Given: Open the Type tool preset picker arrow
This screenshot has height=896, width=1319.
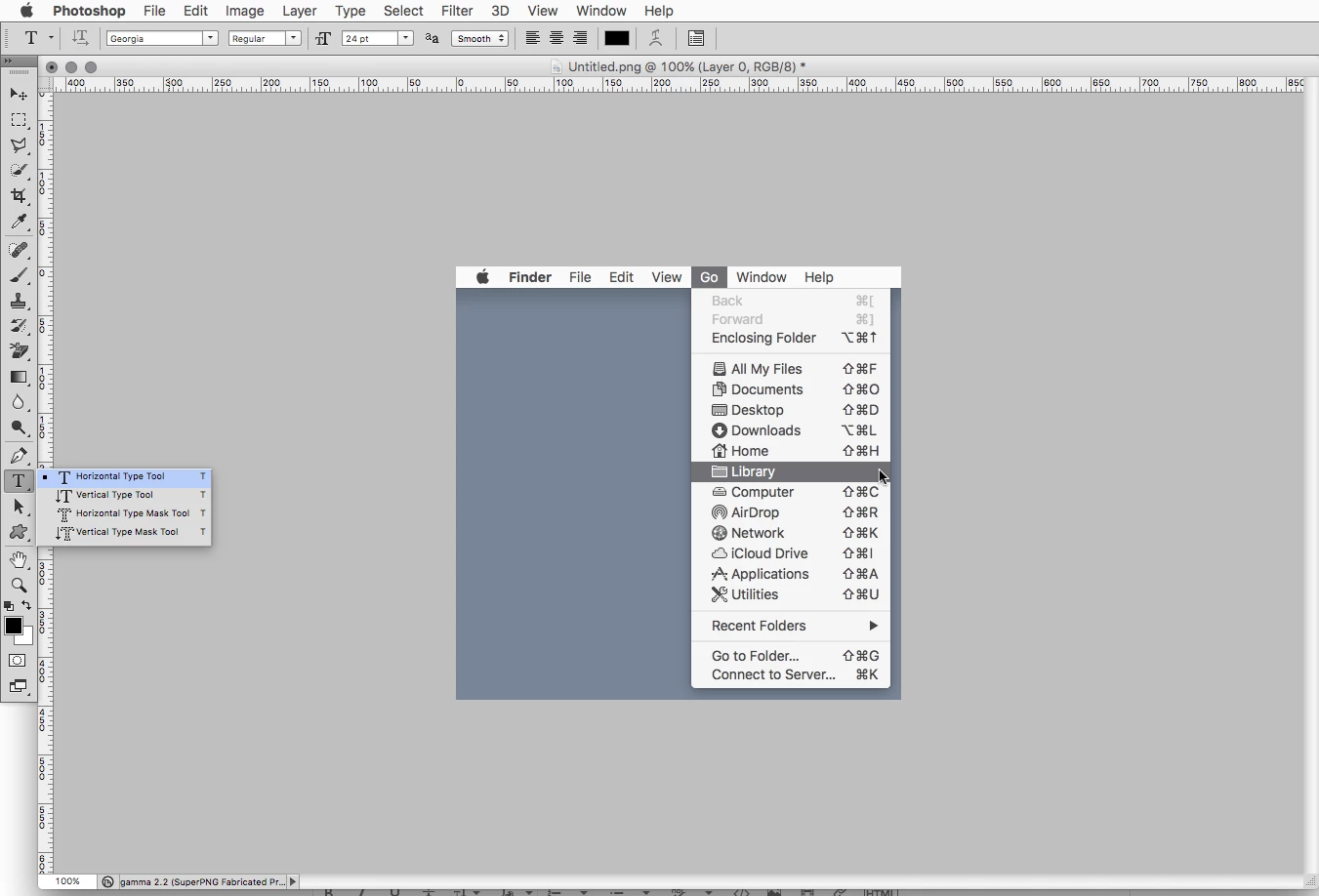Looking at the screenshot, I should pos(51,38).
